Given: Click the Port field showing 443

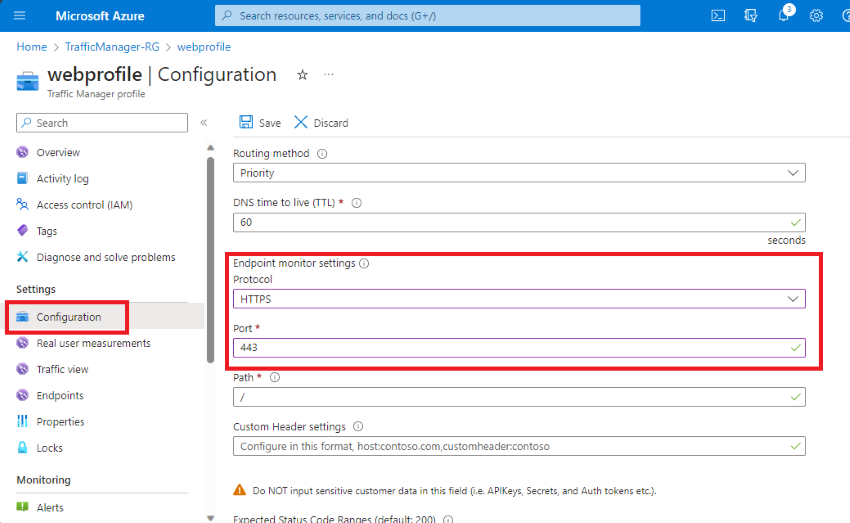Looking at the screenshot, I should tap(519, 348).
